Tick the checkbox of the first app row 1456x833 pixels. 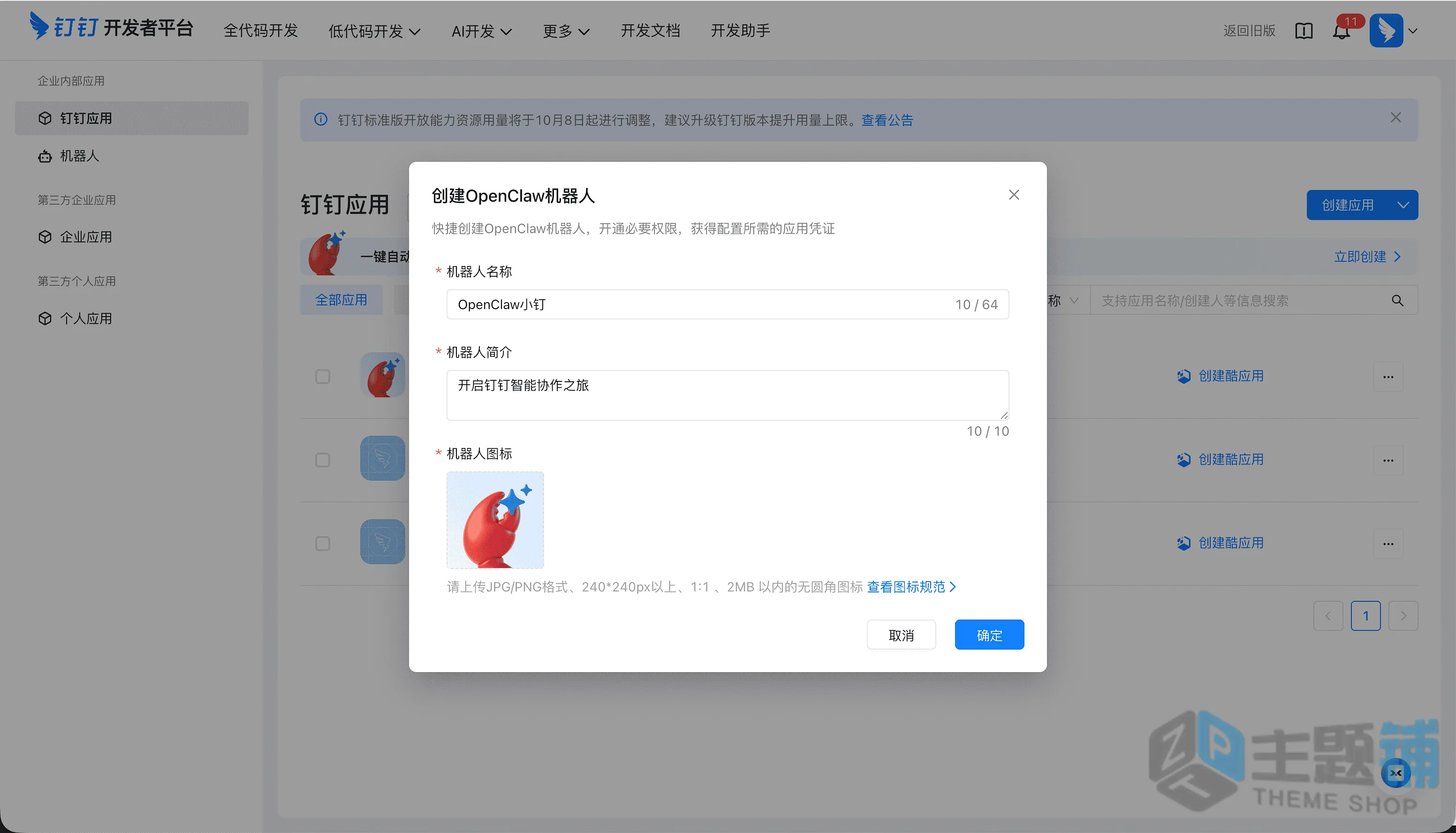[x=323, y=377]
